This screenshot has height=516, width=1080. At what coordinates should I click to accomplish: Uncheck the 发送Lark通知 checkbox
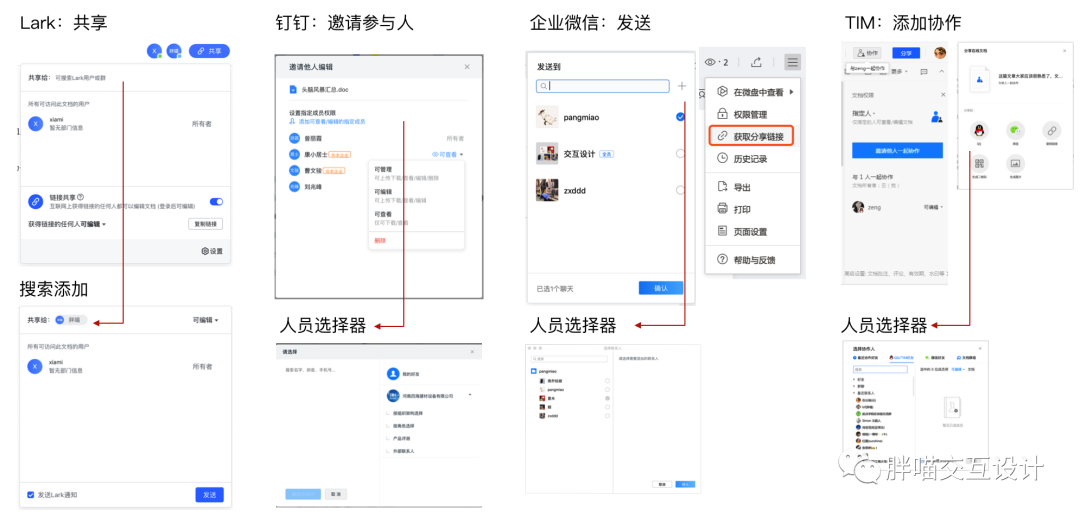point(30,495)
